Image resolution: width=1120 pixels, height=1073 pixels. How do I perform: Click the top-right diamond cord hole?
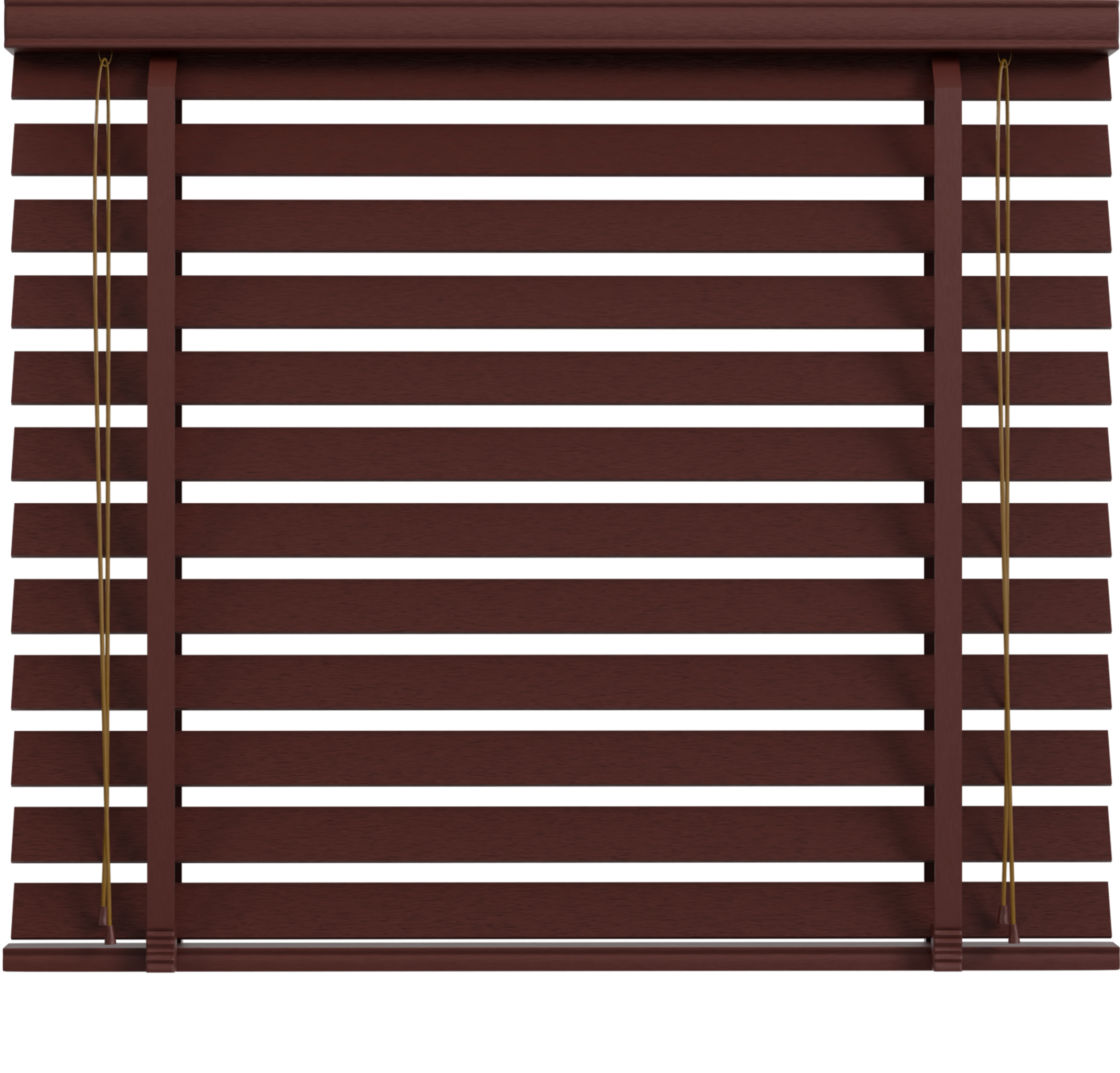1003,113
